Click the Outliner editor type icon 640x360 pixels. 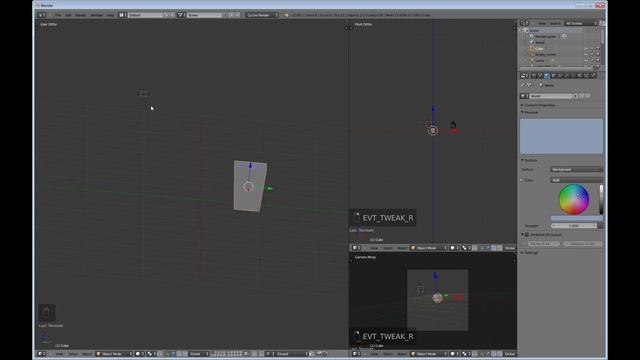pos(524,23)
